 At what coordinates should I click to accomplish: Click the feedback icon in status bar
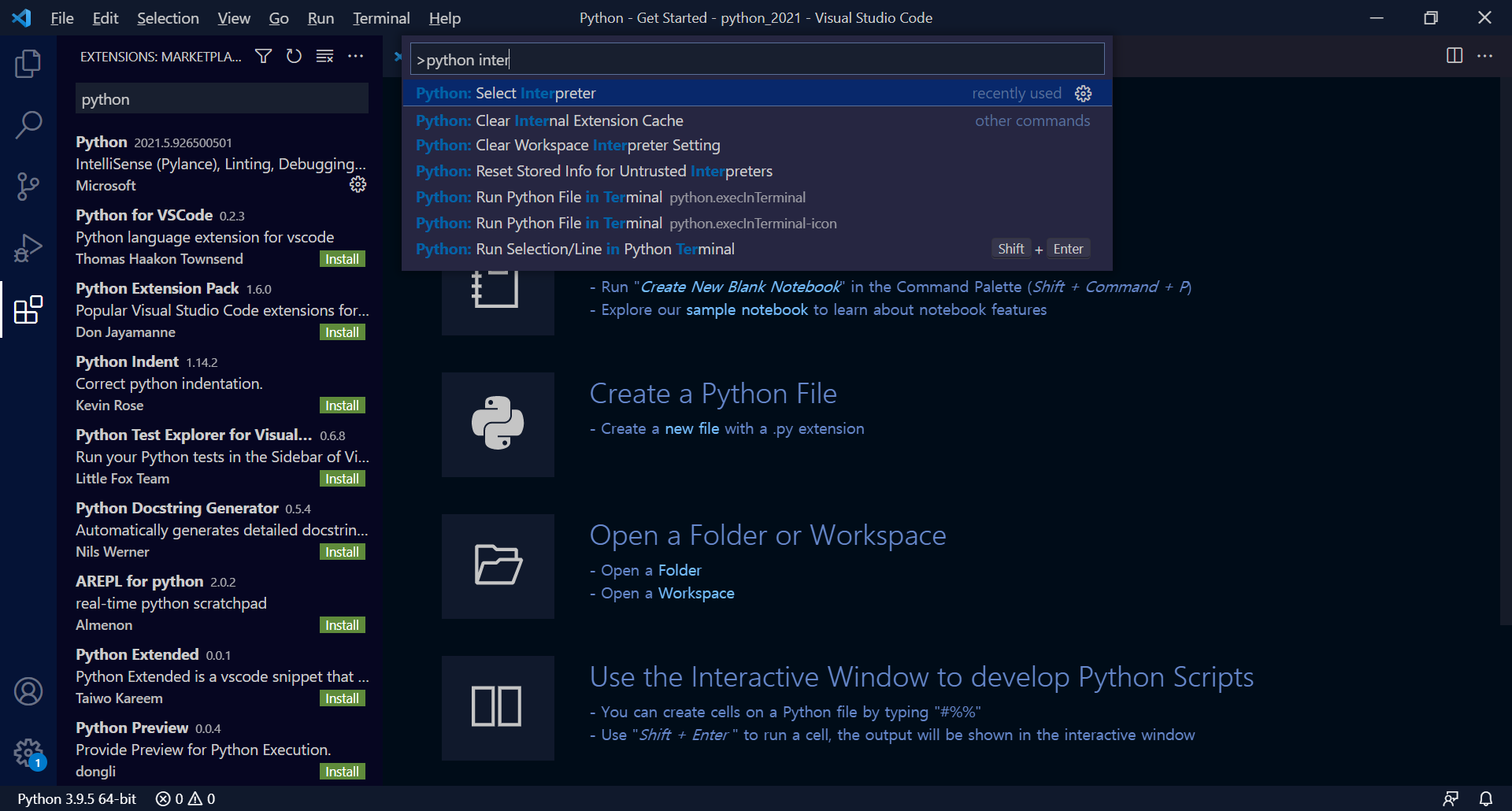click(1451, 799)
